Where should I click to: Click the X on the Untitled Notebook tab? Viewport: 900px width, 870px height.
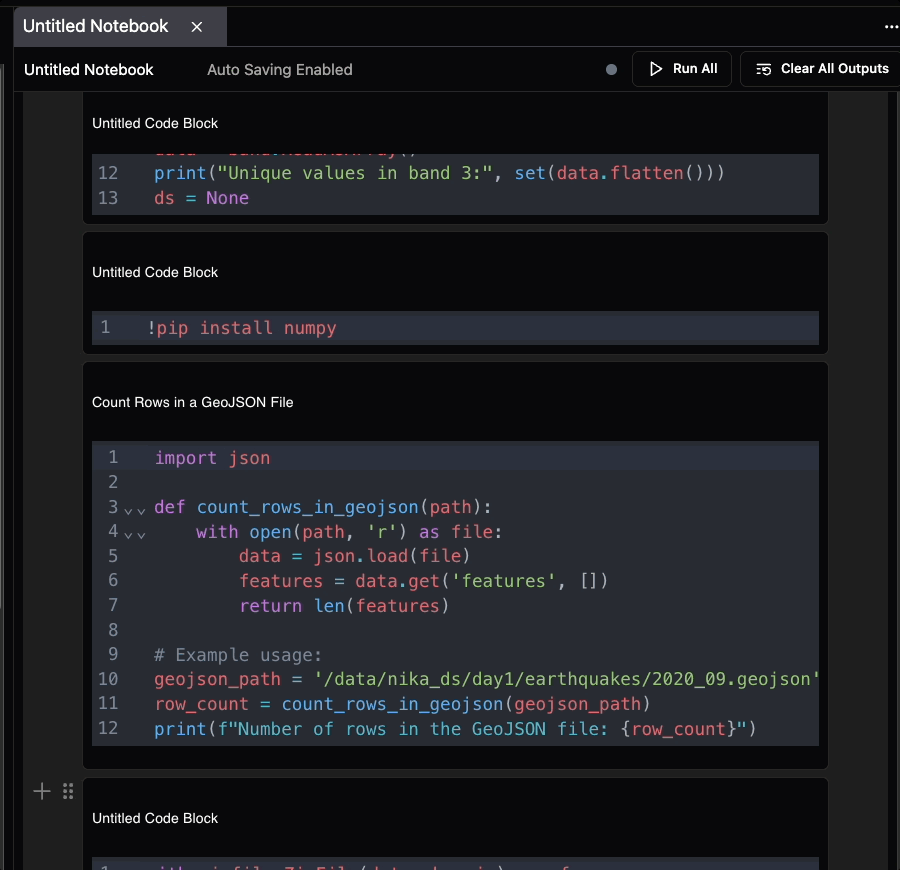(x=196, y=27)
